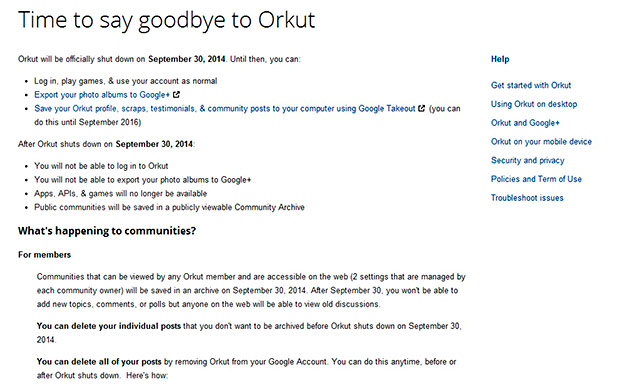
Task: Open Security and privacy help topic
Action: [527, 160]
